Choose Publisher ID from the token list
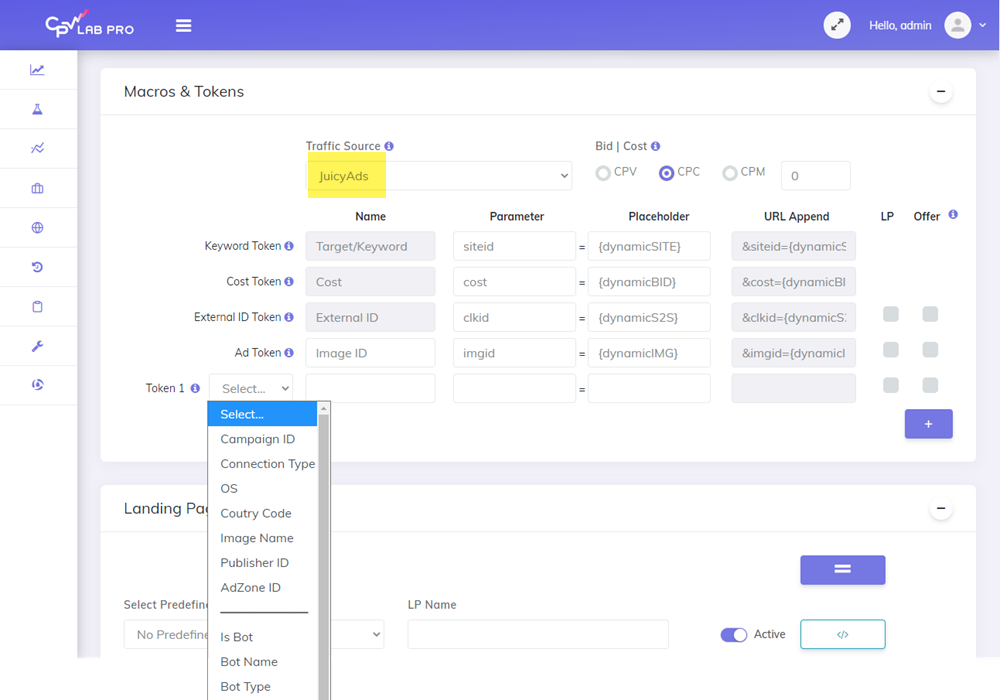 pyautogui.click(x=254, y=563)
